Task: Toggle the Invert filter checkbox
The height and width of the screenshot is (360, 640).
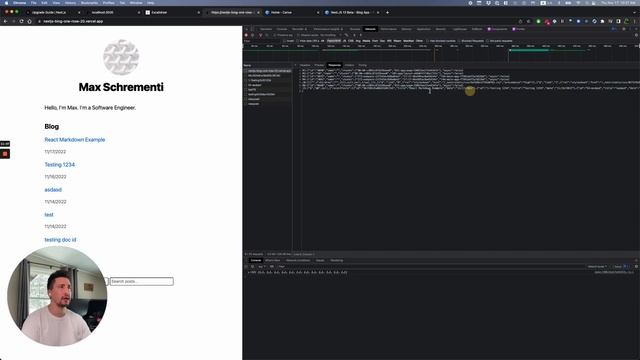Action: [x=284, y=41]
